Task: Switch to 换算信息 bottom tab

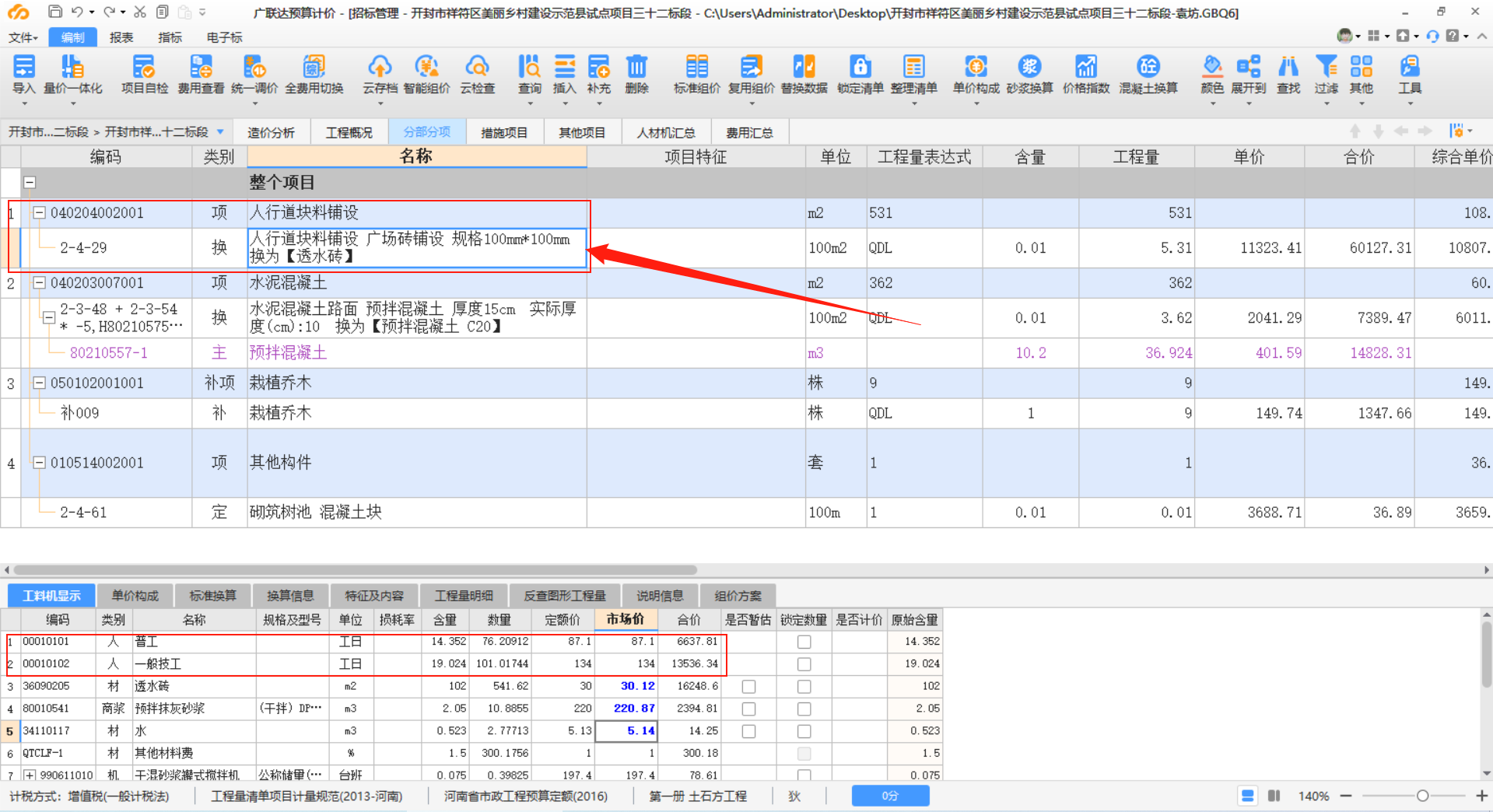Action: tap(290, 596)
